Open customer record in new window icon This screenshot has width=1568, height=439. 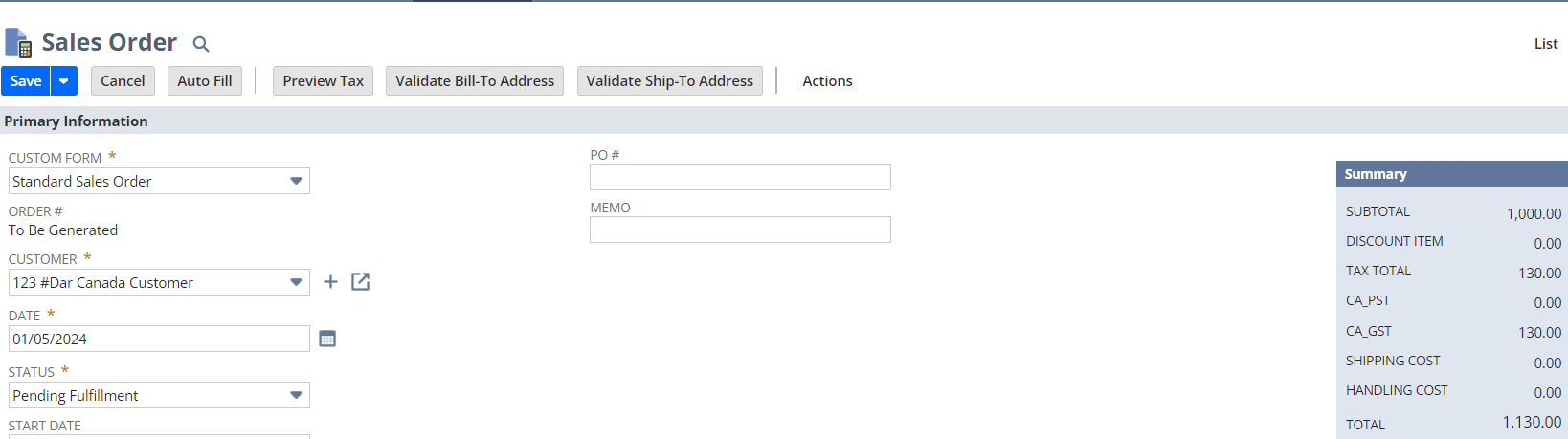(x=360, y=282)
